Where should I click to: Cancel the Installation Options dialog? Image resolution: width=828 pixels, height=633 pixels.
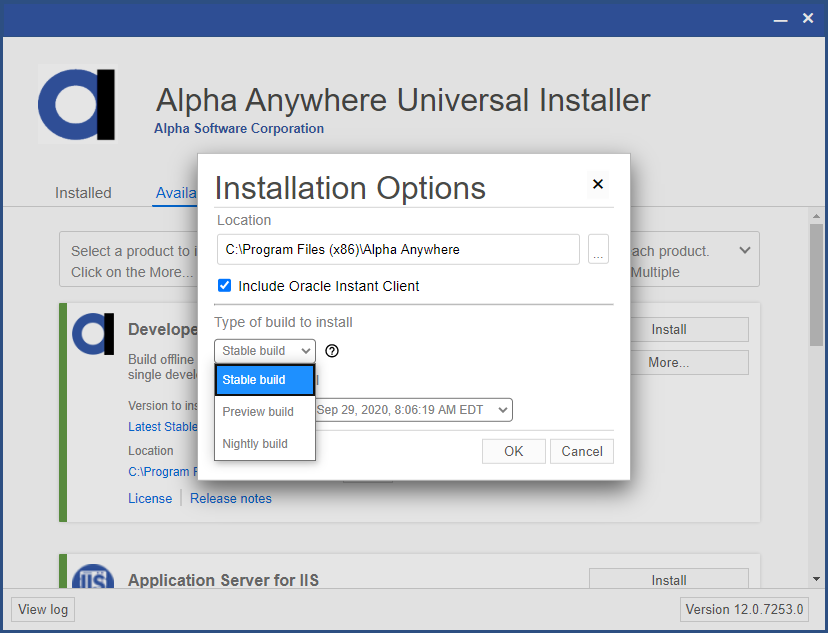point(581,451)
